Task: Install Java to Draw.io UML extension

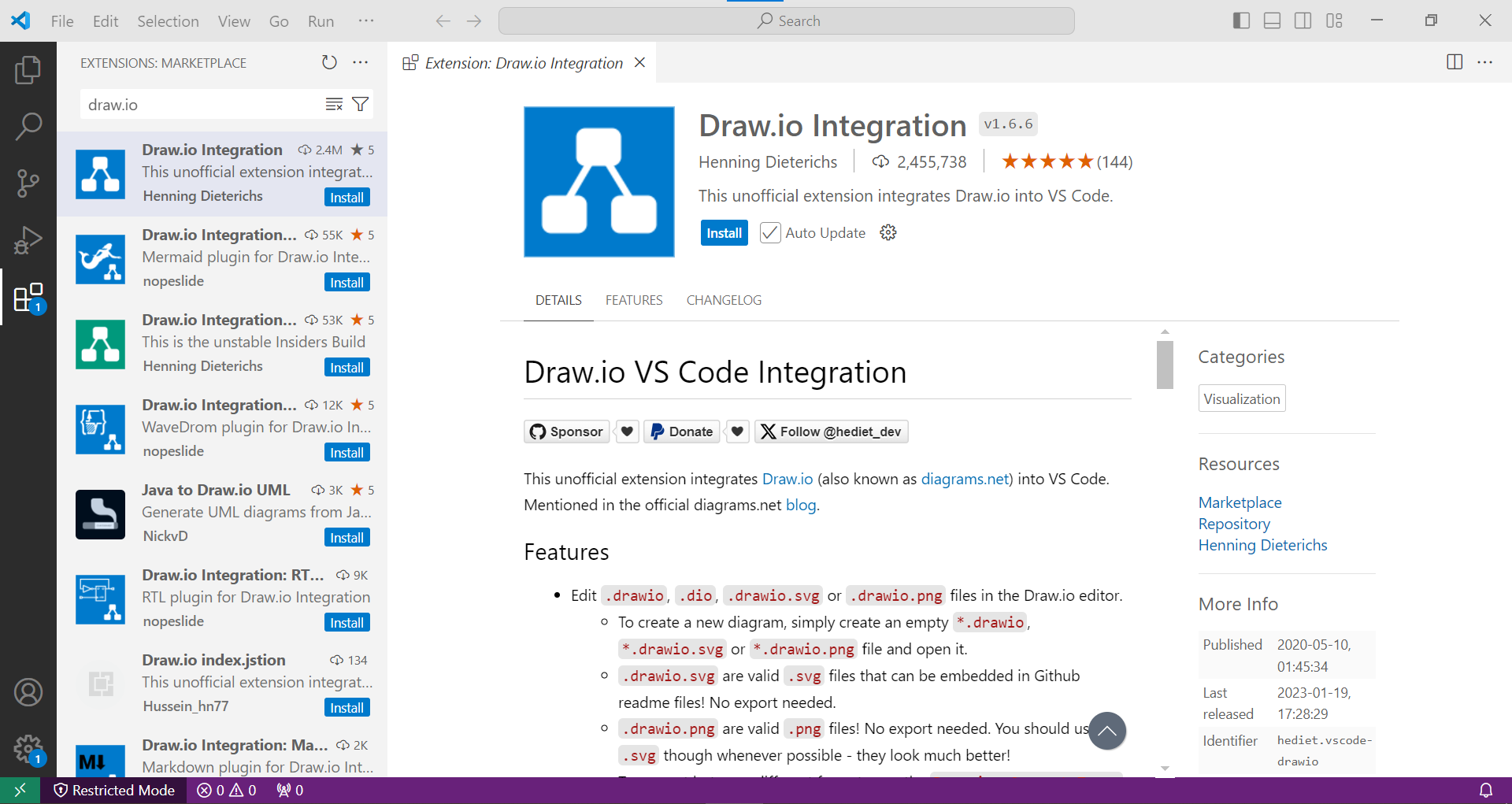Action: click(x=346, y=538)
